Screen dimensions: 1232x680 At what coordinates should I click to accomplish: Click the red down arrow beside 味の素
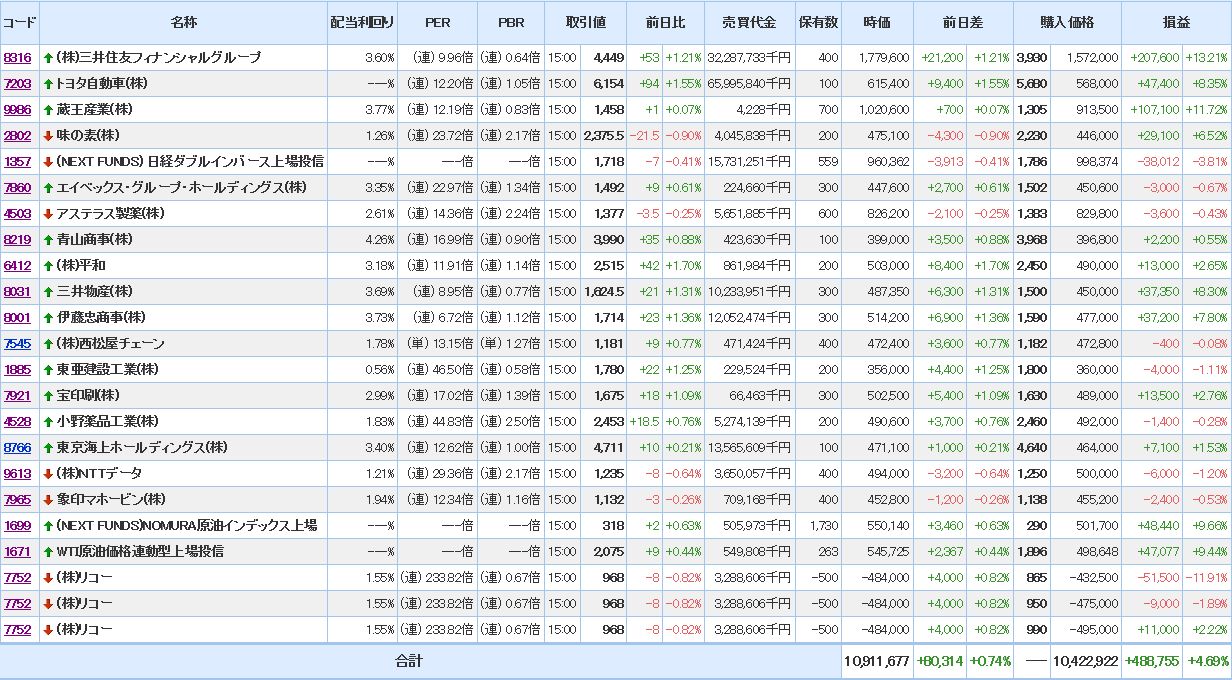tap(48, 135)
